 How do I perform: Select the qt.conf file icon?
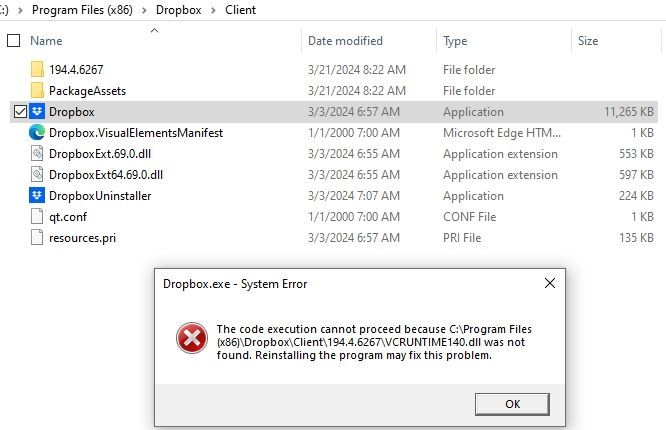point(37,217)
